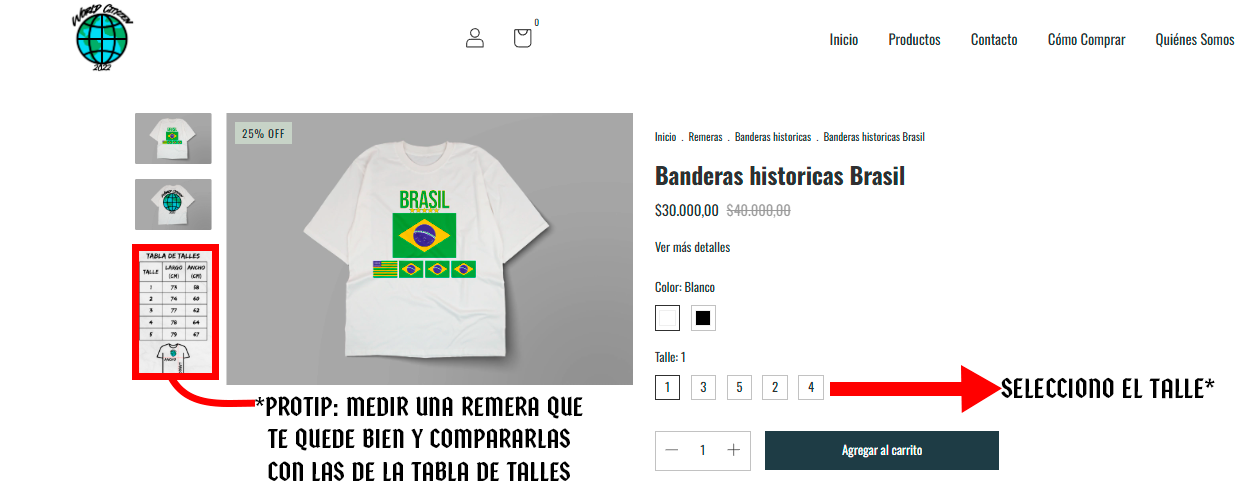Click the World Citizen globe logo
Image resolution: width=1245 pixels, height=504 pixels.
point(102,38)
